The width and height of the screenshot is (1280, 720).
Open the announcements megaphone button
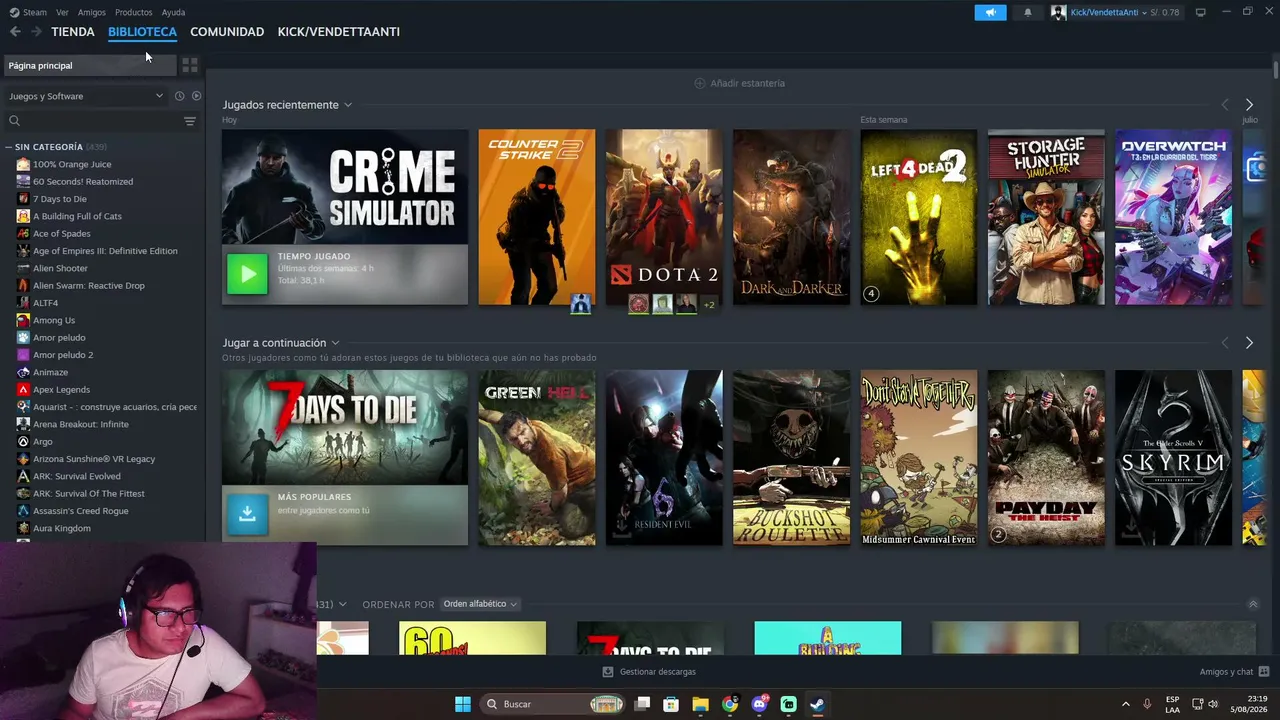click(x=990, y=12)
